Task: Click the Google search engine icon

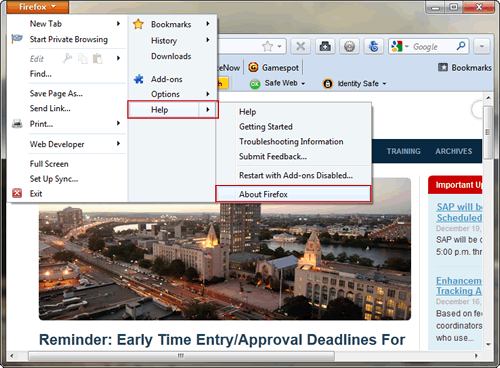Action: [x=397, y=46]
